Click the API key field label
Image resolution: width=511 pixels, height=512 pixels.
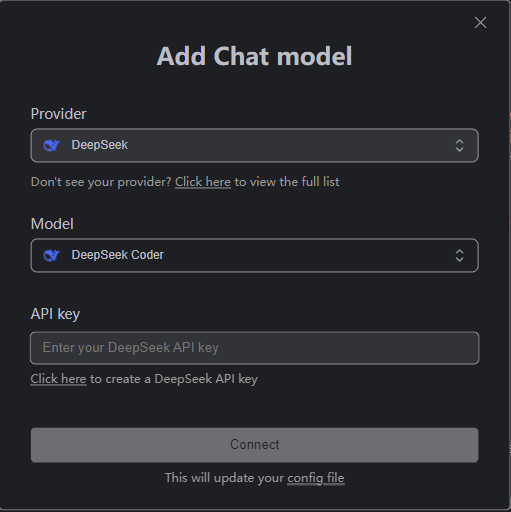pos(55,314)
